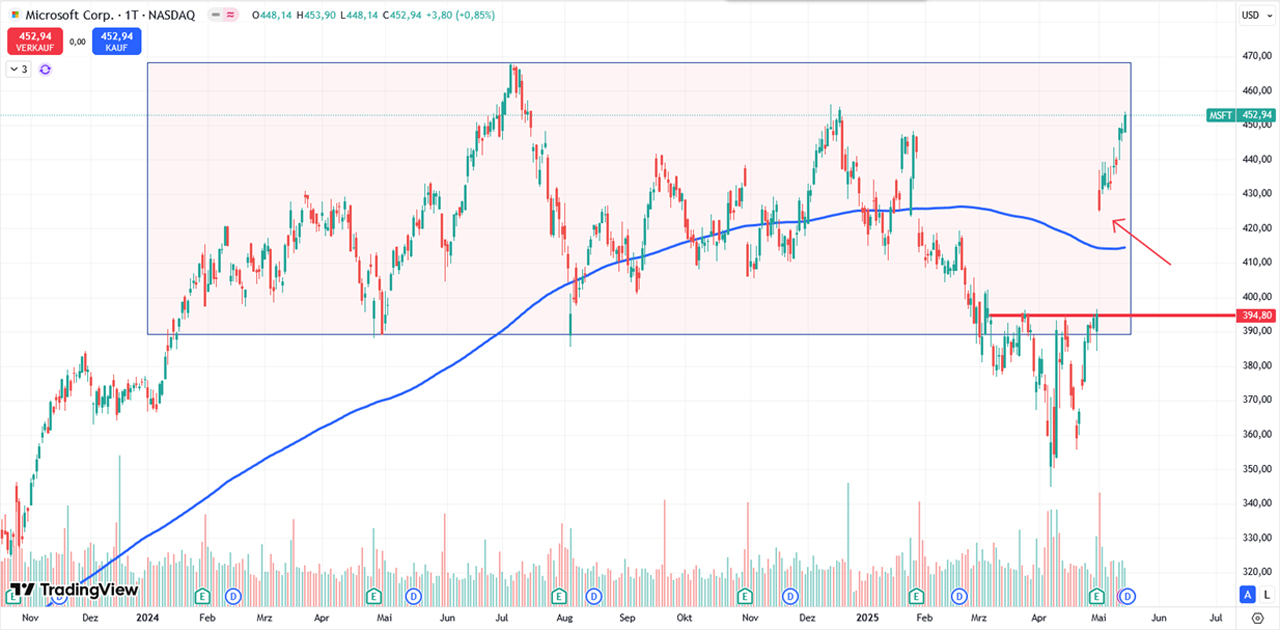Click the 340,00 price scale label
The width and height of the screenshot is (1280, 630).
coord(1255,503)
